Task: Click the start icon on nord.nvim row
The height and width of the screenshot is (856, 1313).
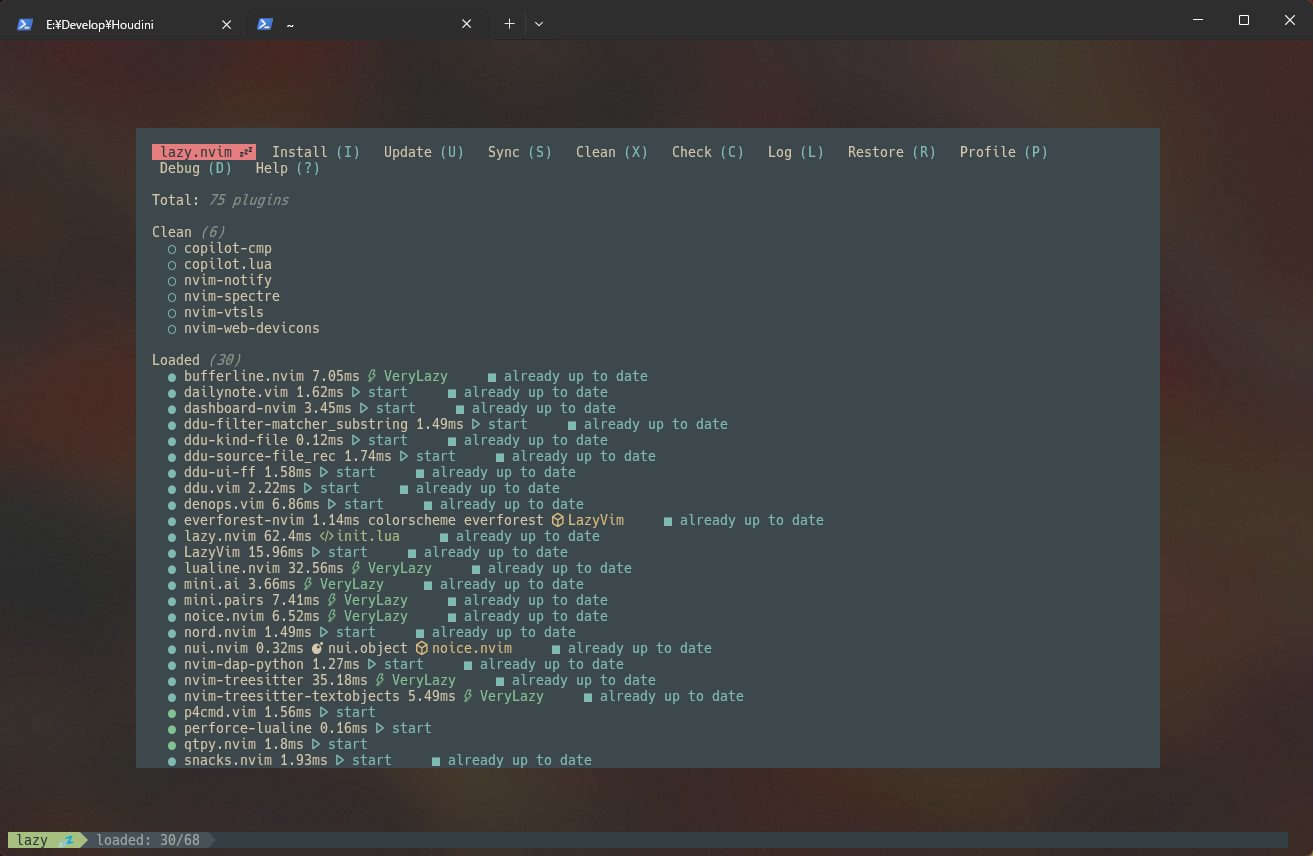Action: pyautogui.click(x=324, y=632)
